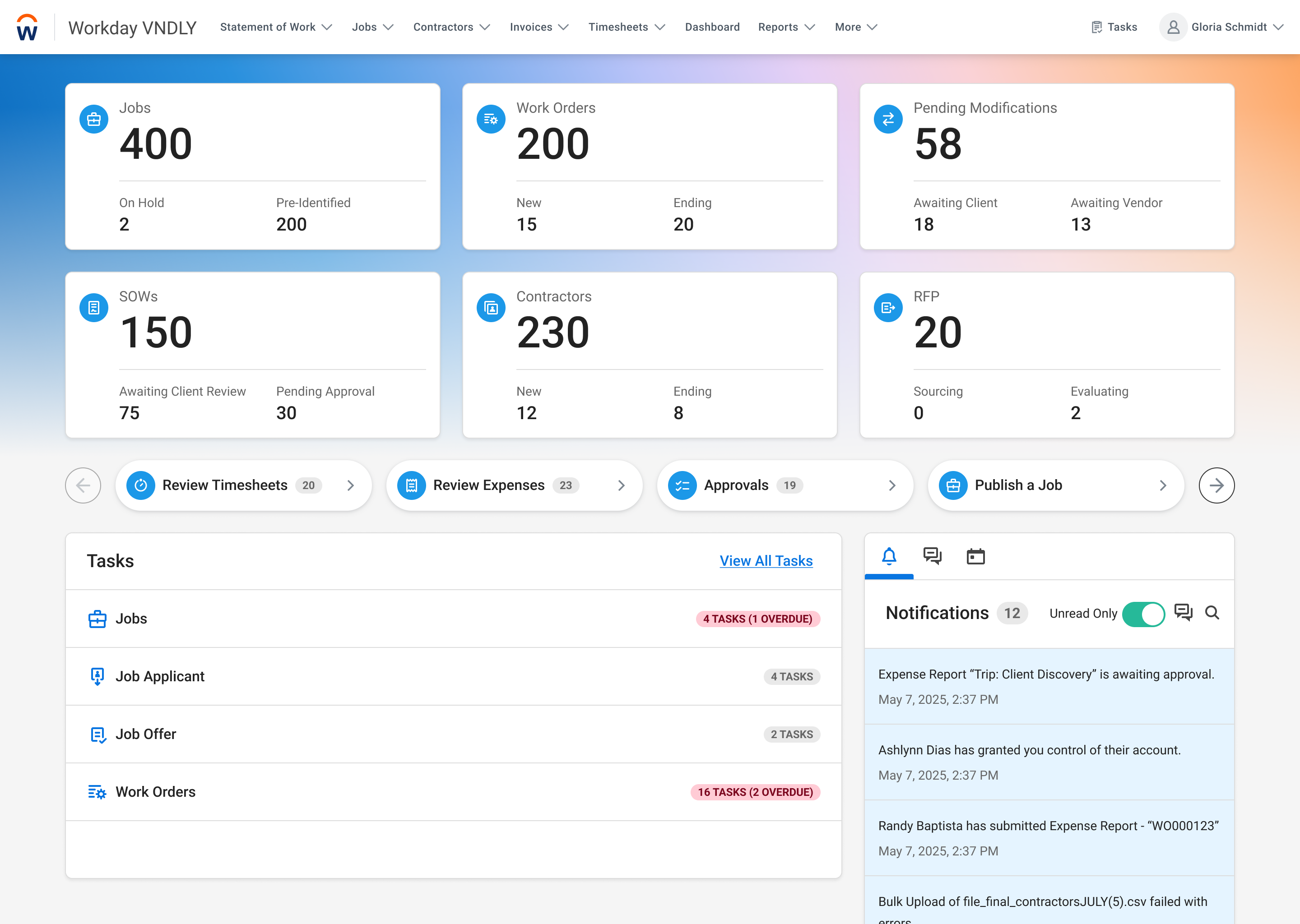Open View All Tasks
1300x924 pixels.
click(x=766, y=561)
